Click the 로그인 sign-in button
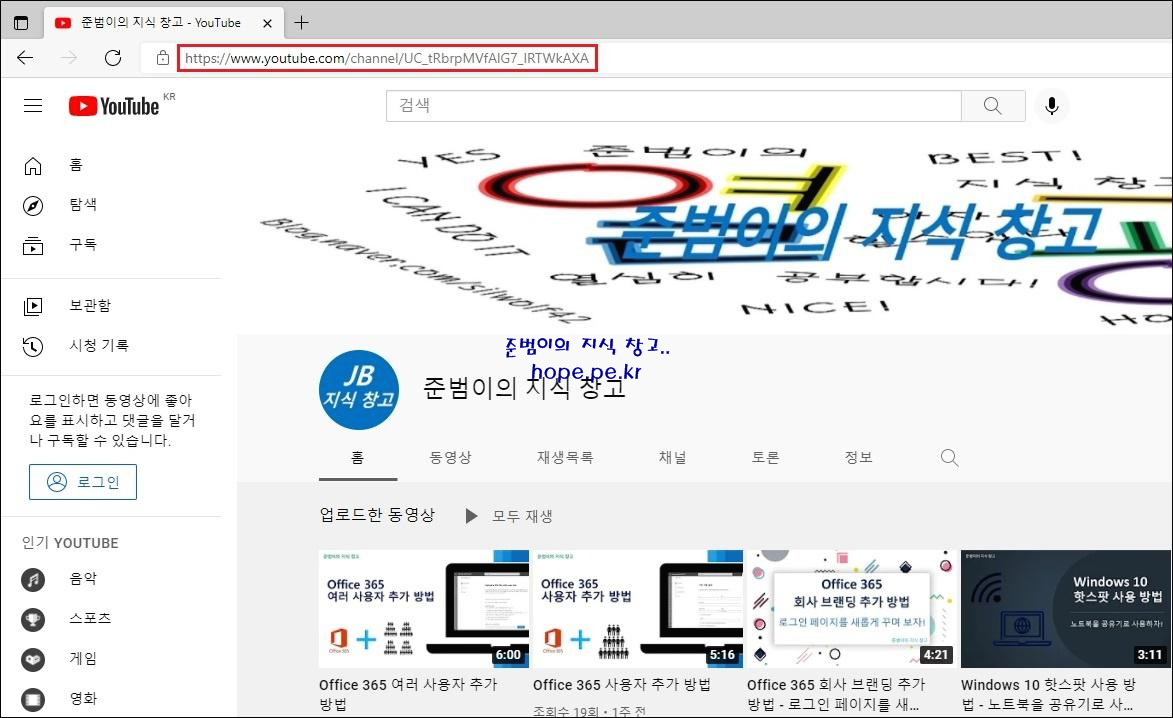The image size is (1173, 718). point(82,482)
